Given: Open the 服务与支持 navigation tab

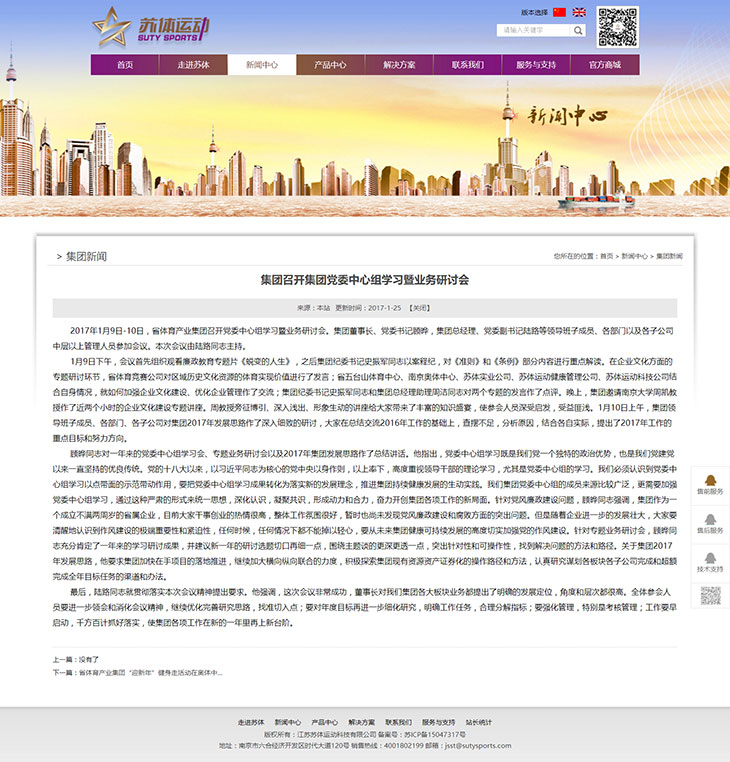Looking at the screenshot, I should [536, 65].
